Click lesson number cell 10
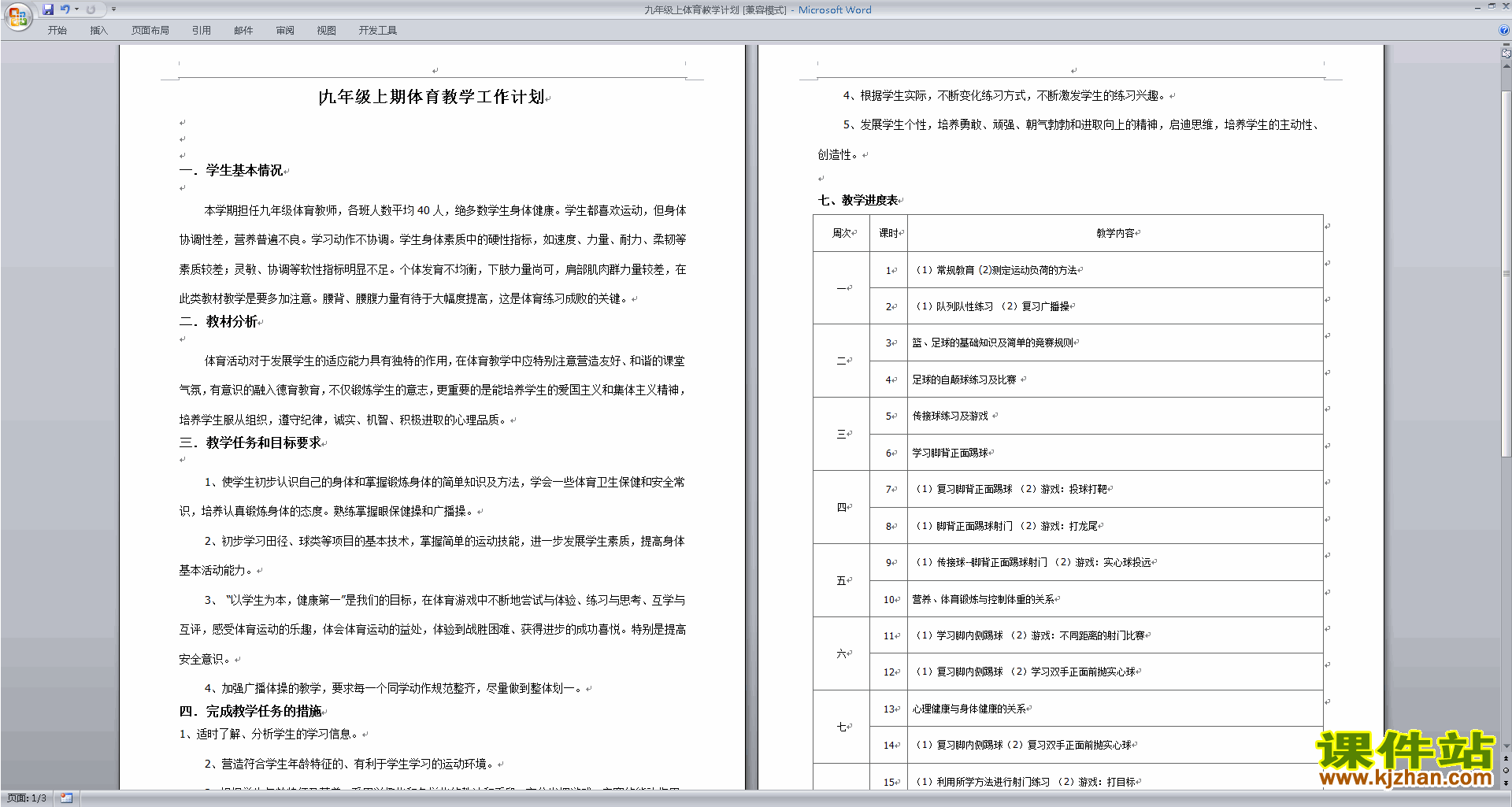The width and height of the screenshot is (1512, 807). coord(888,599)
